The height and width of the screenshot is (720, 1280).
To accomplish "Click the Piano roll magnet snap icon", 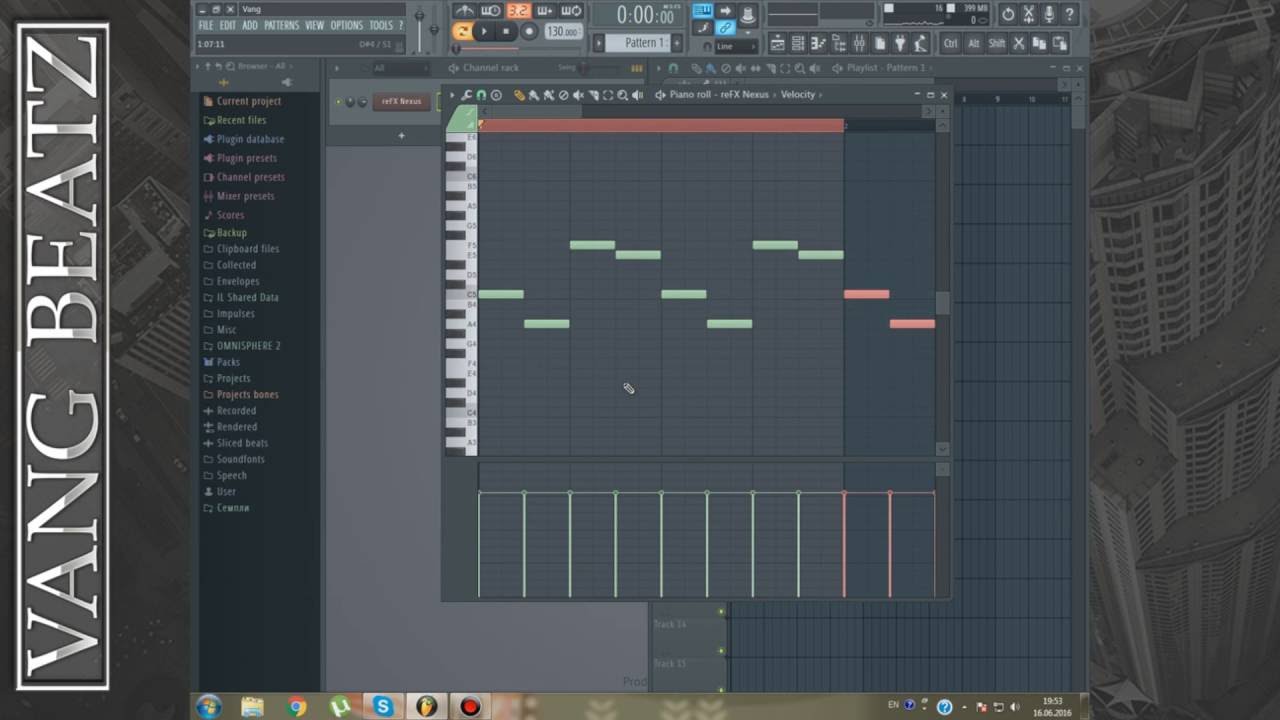I will pyautogui.click(x=482, y=95).
